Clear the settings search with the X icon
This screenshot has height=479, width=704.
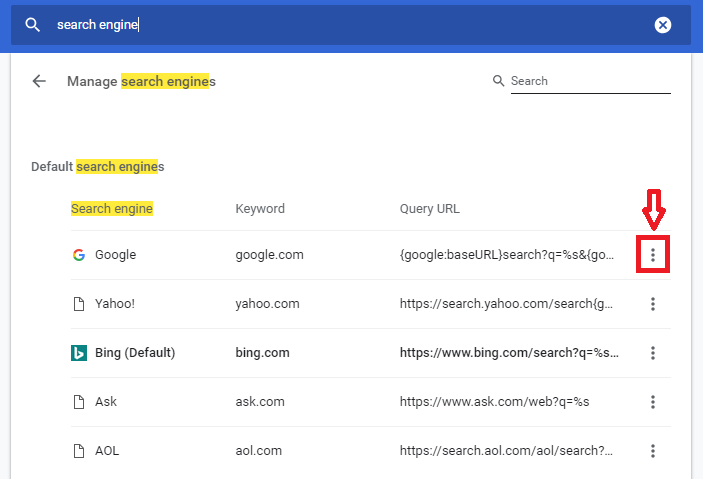[662, 25]
